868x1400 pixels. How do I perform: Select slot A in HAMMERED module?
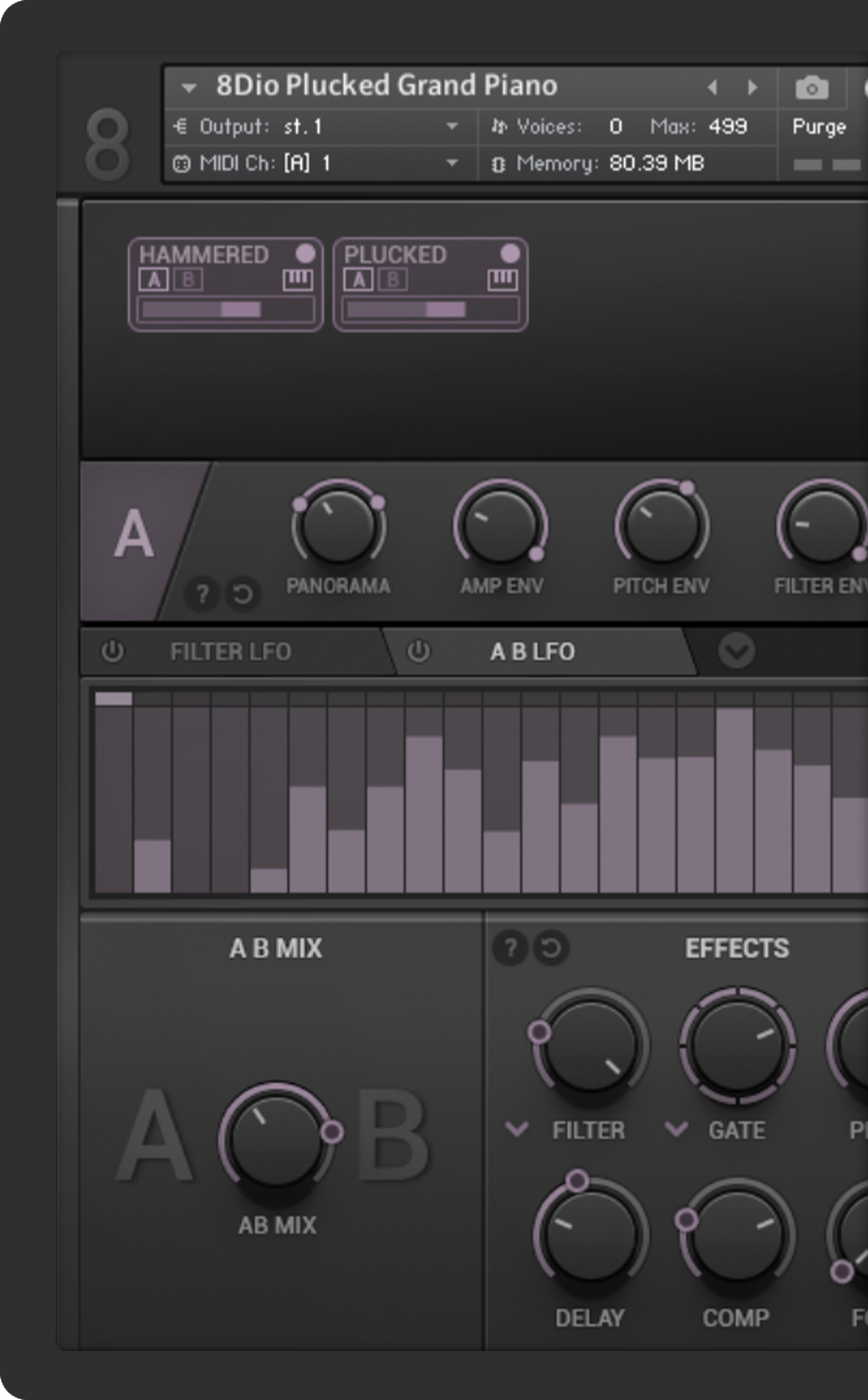pyautogui.click(x=154, y=280)
